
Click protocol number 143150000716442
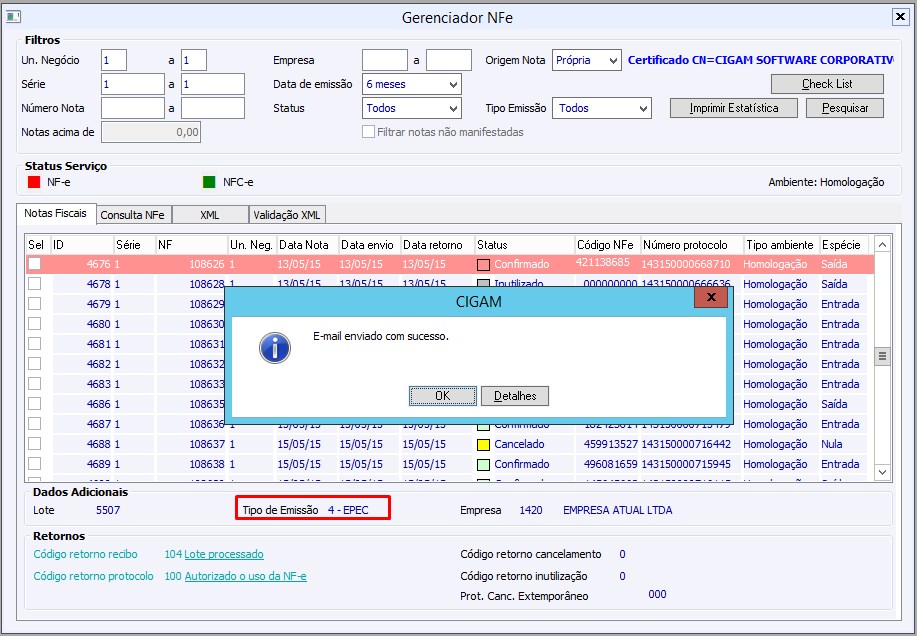[686, 444]
